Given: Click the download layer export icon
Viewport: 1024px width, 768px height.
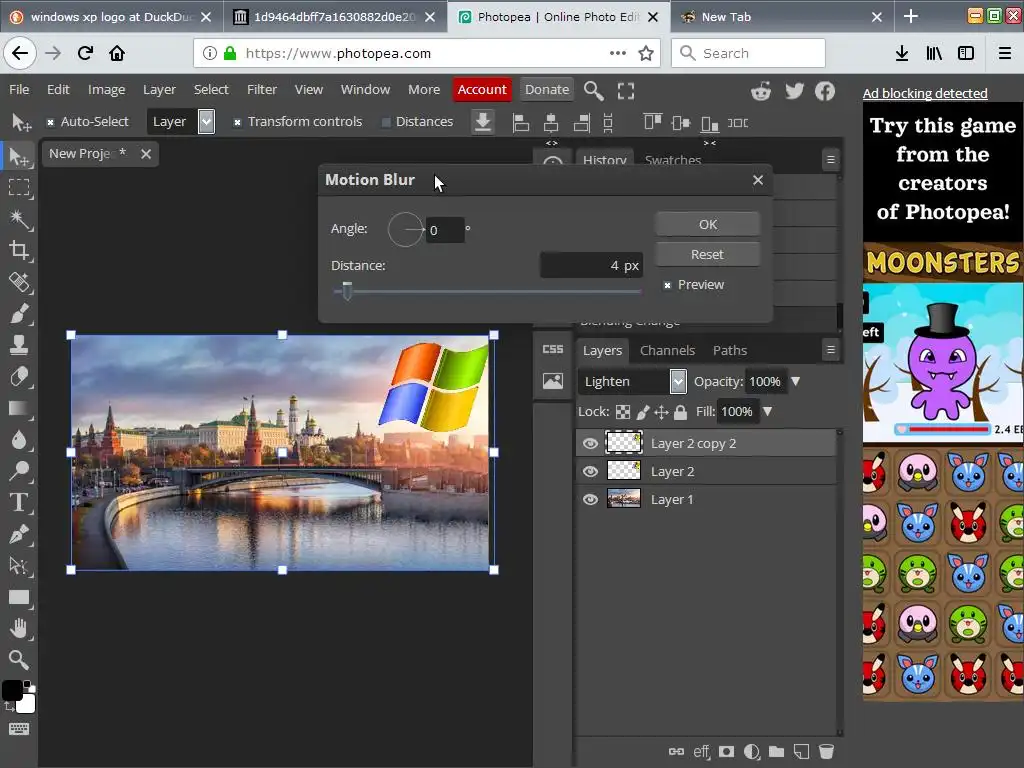Looking at the screenshot, I should click(483, 122).
